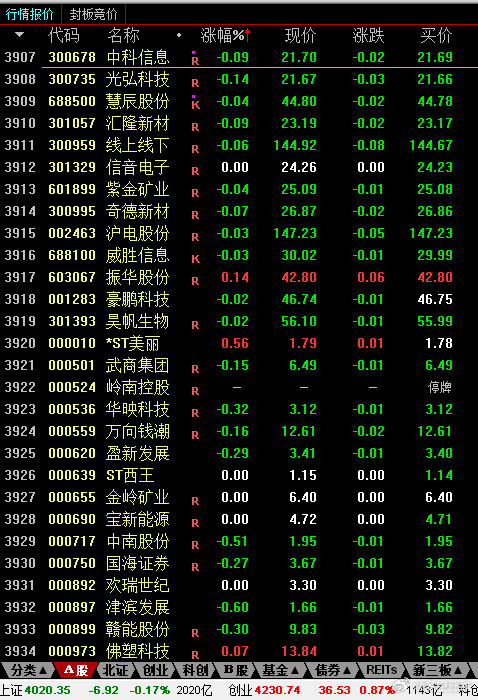The width and height of the screenshot is (478, 700).
Task: Select the REITs bottom tab
Action: coord(382,670)
